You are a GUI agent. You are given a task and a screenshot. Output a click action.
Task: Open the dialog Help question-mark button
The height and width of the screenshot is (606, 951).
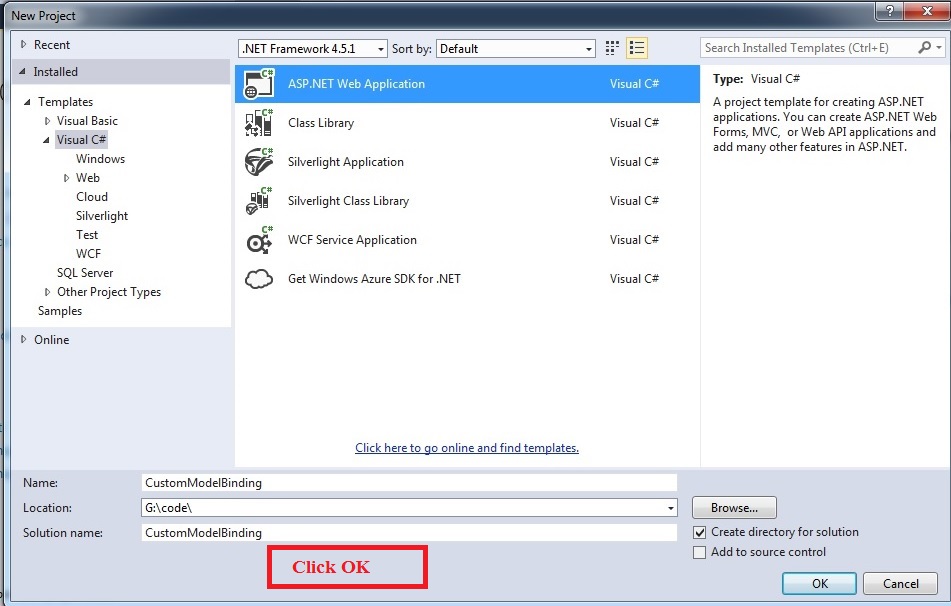(889, 11)
